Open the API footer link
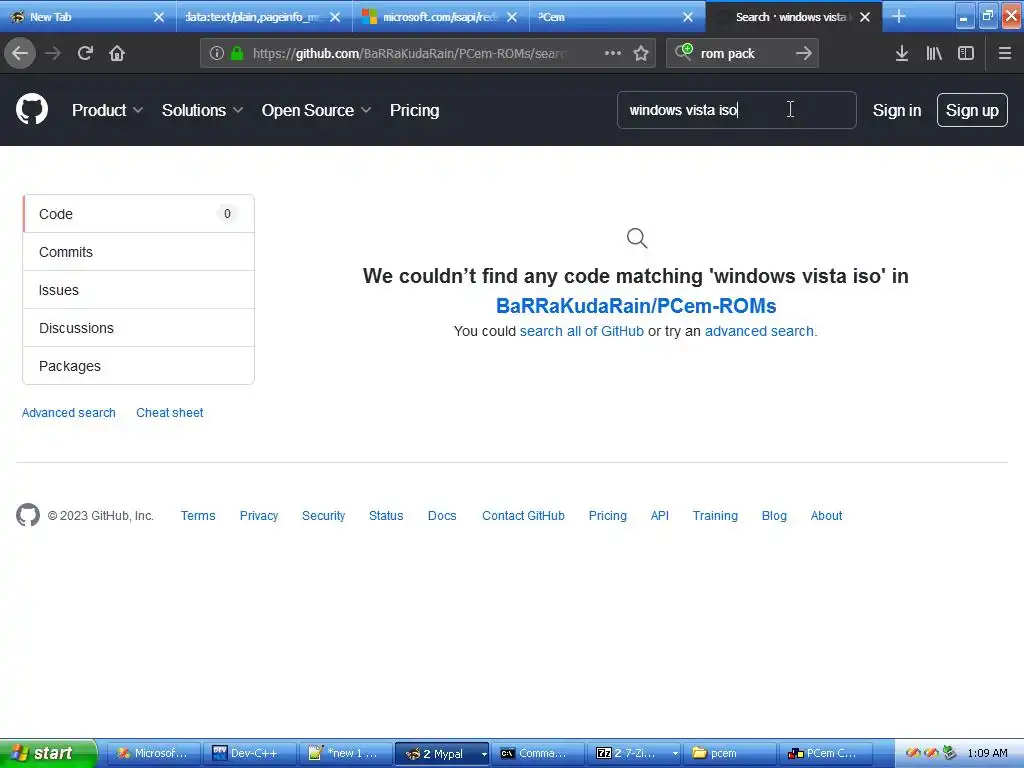Viewport: 1024px width, 768px height. coord(660,516)
